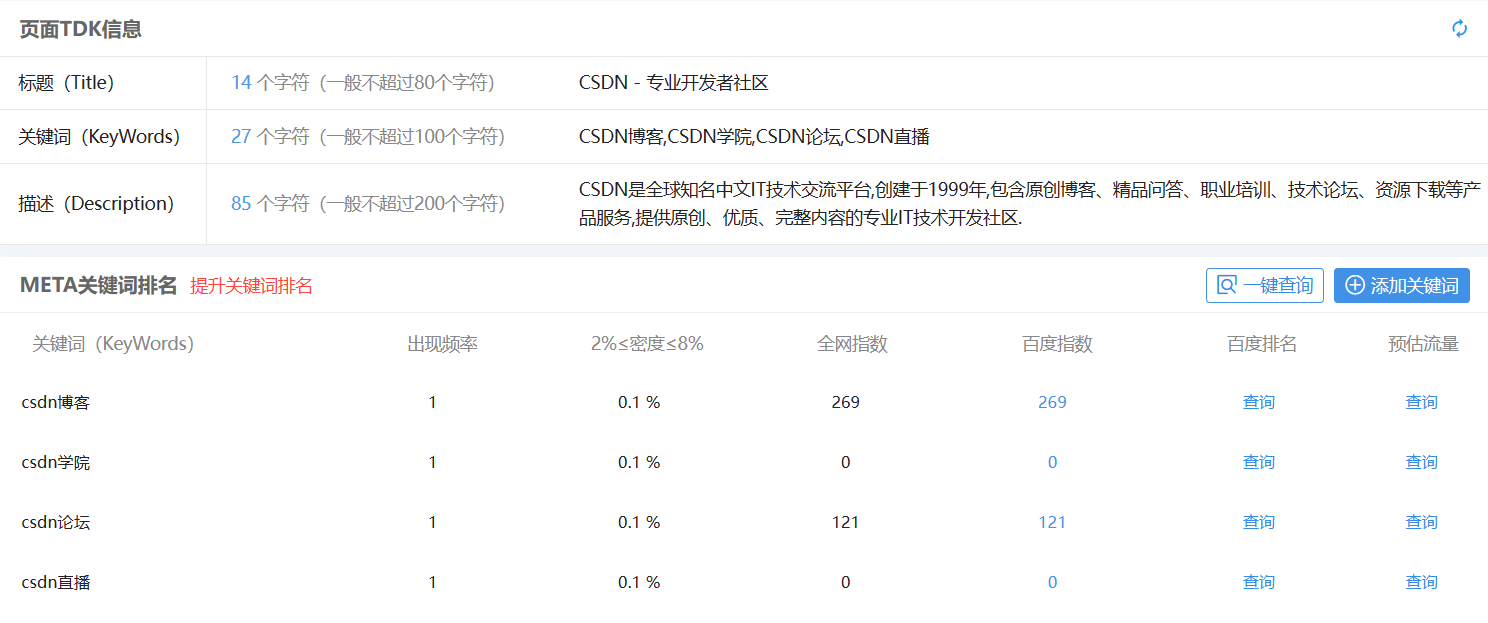The image size is (1488, 623).
Task: Click the 0.1 % density for csdn直播
Action: (x=639, y=582)
